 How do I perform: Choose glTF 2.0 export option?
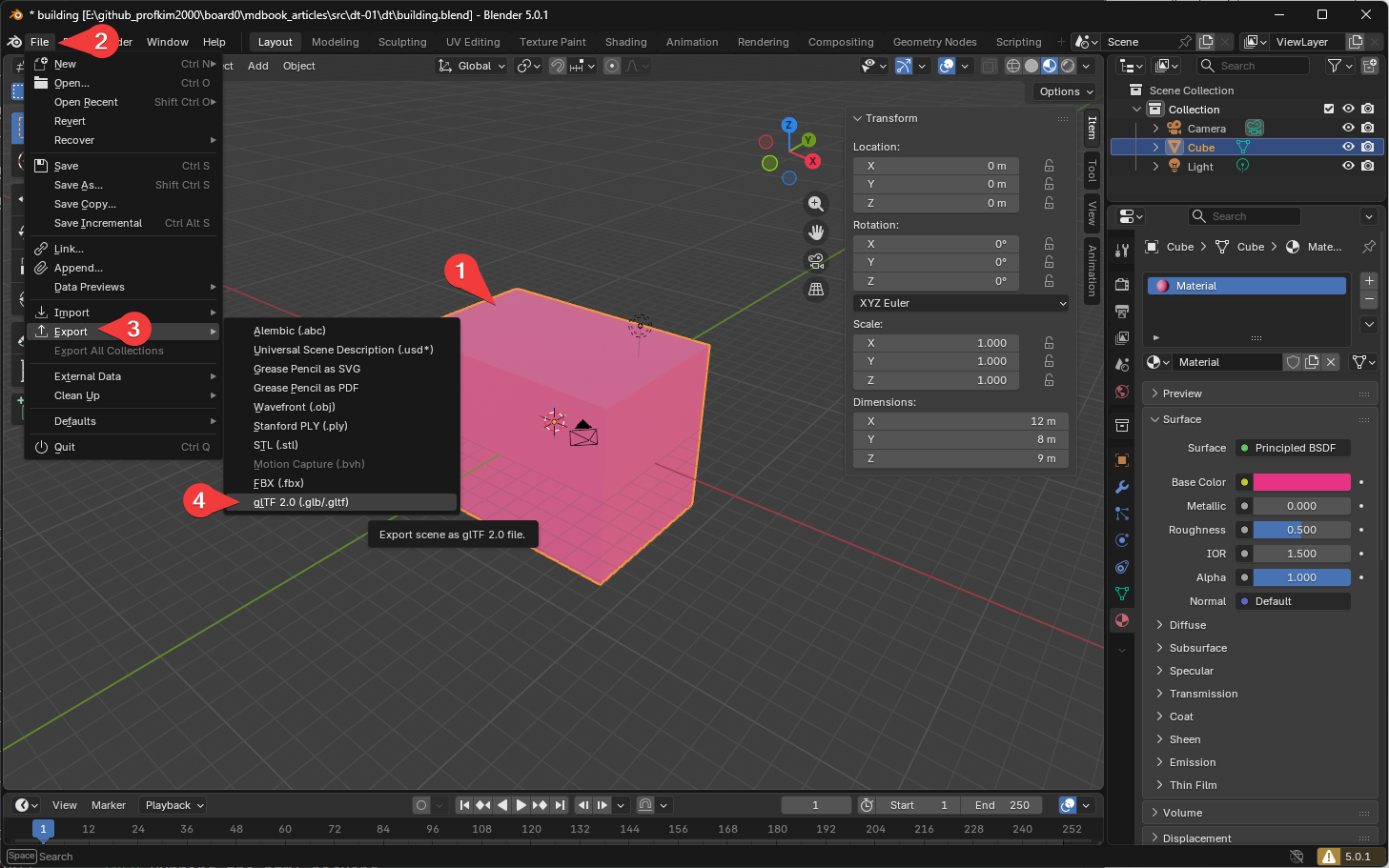(301, 502)
